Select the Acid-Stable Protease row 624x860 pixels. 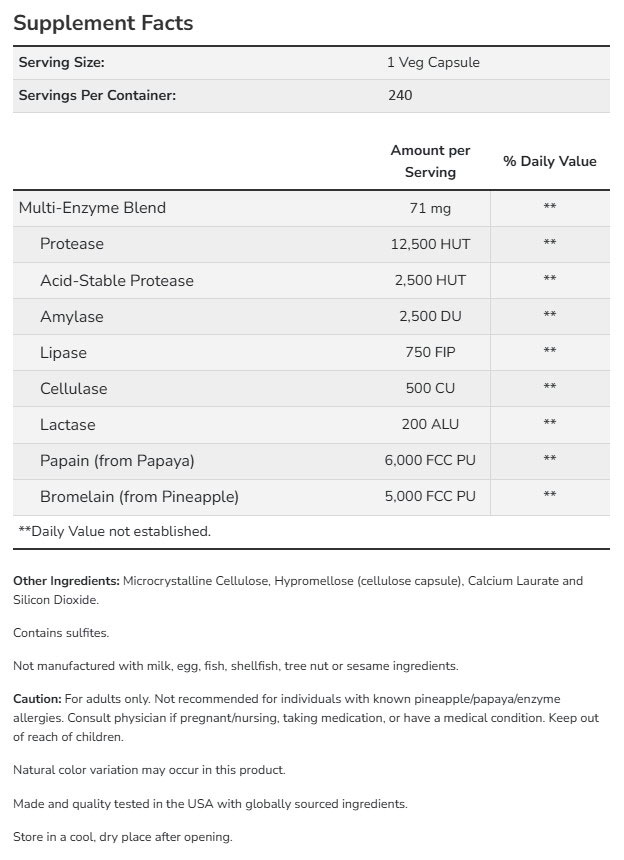coord(117,280)
